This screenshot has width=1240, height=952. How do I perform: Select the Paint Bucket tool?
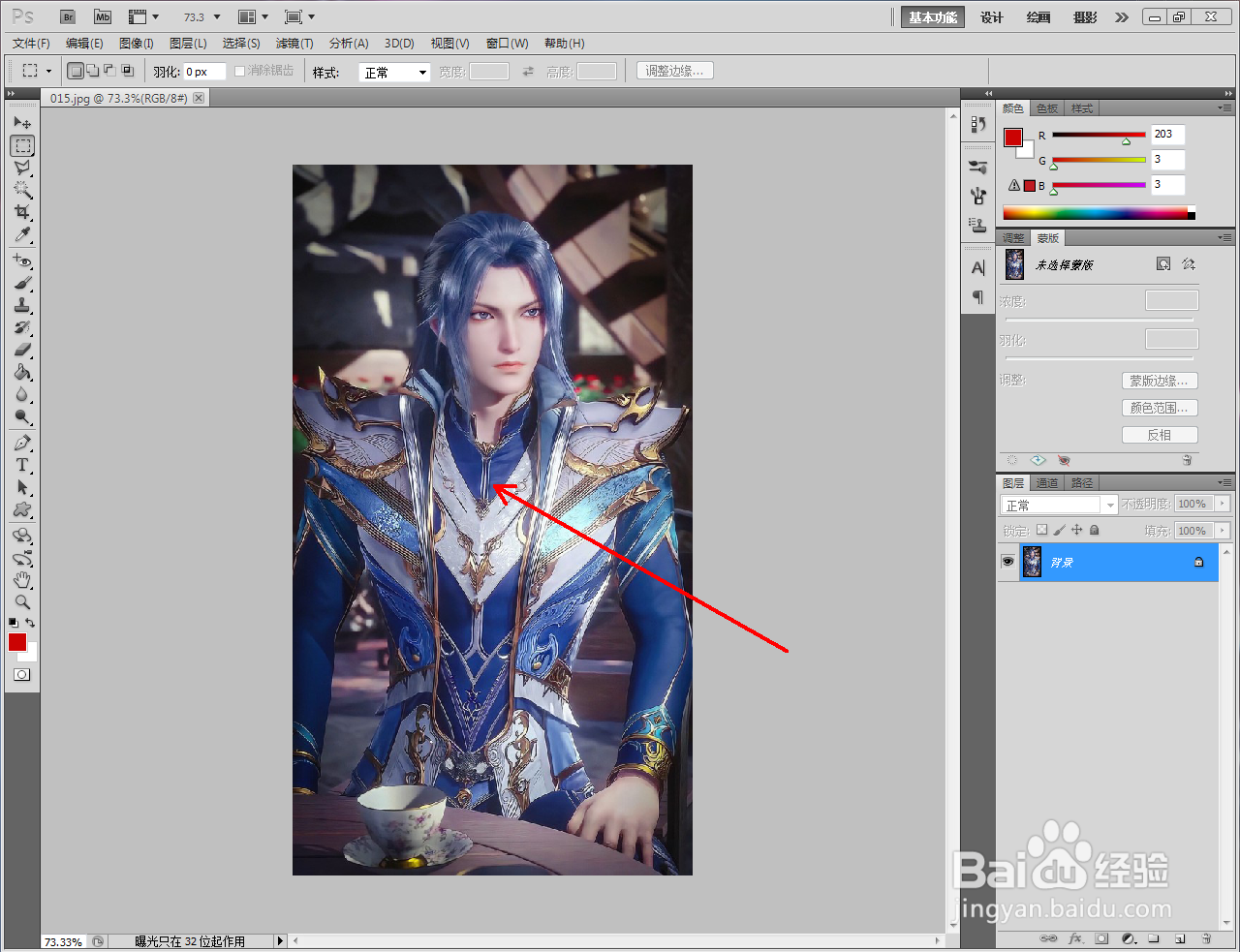(x=22, y=373)
